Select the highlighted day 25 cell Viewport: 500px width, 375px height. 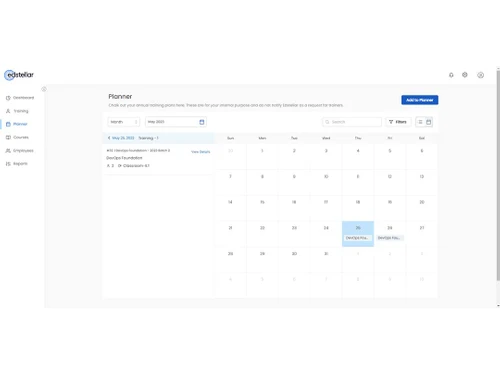358,234
